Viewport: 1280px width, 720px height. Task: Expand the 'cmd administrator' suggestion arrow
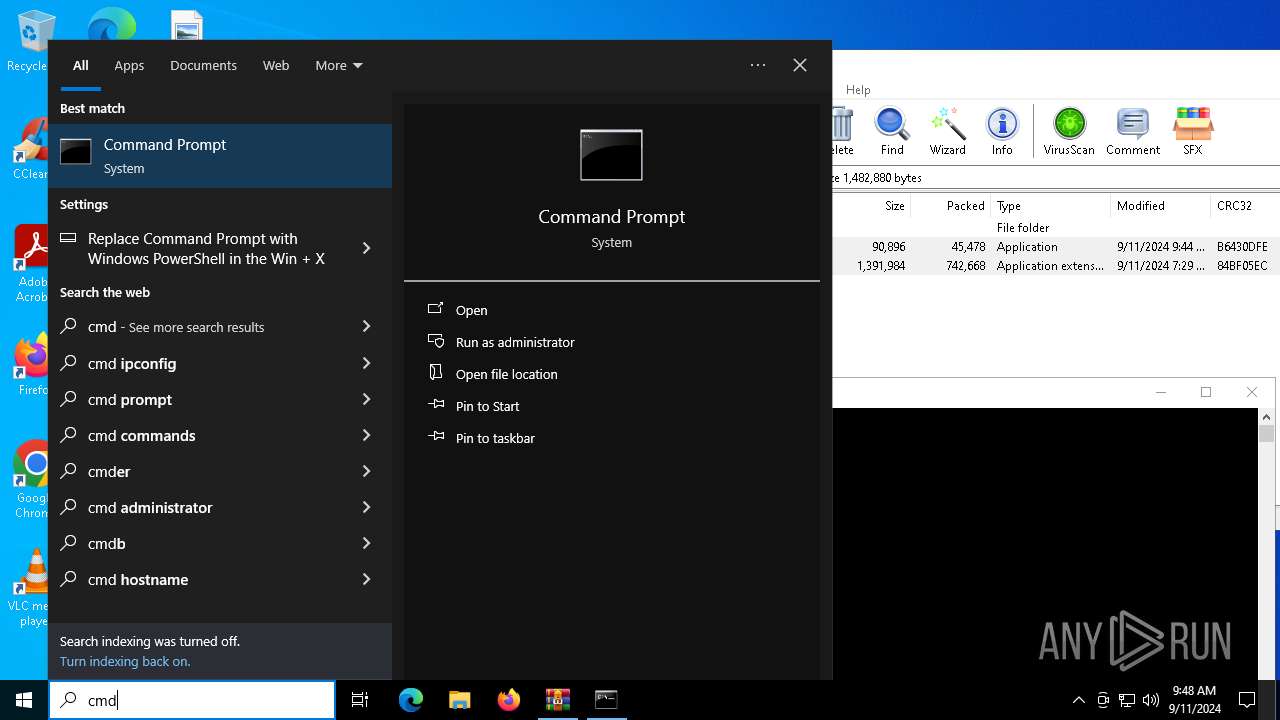point(366,507)
